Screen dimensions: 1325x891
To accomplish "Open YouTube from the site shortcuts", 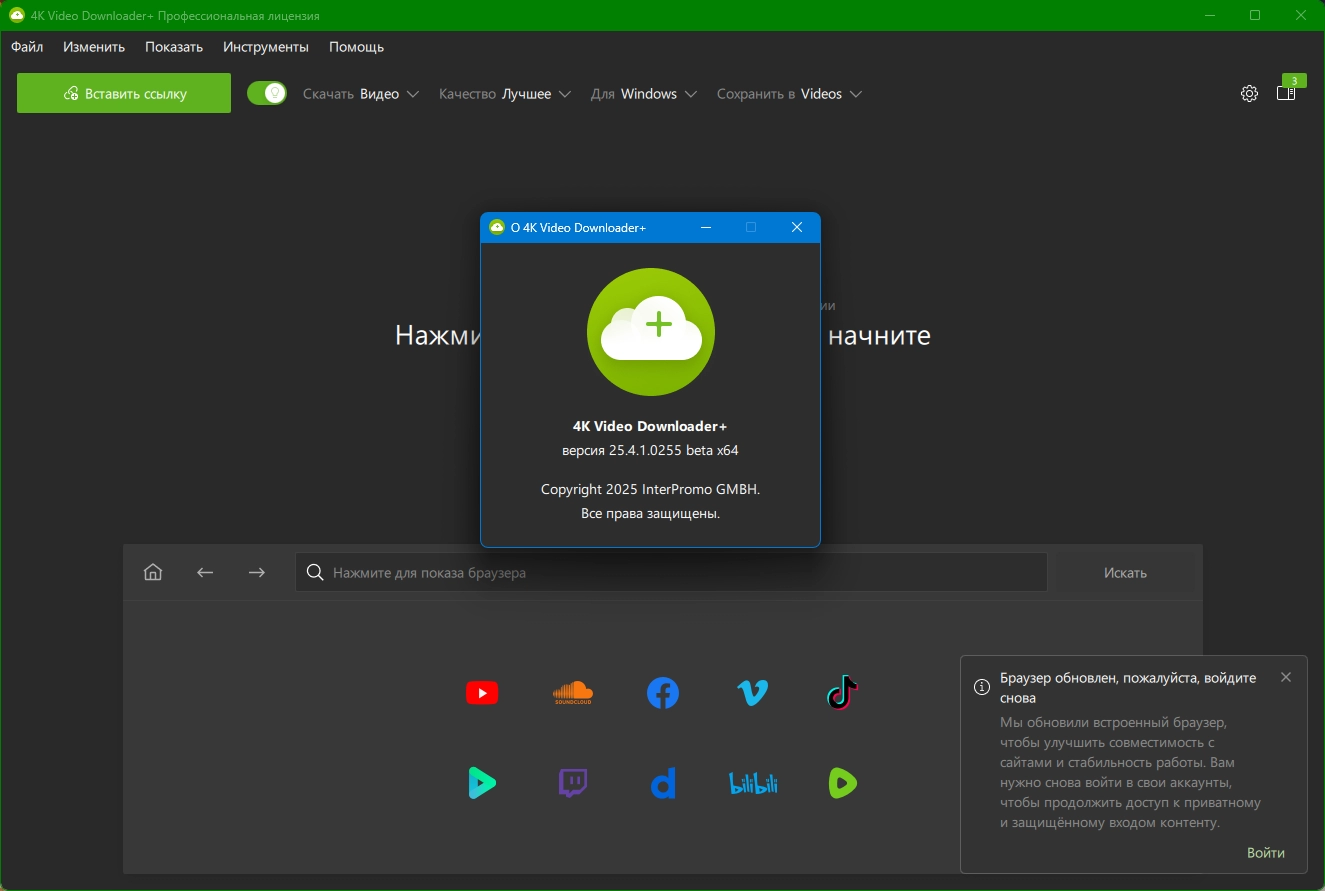I will click(x=482, y=693).
